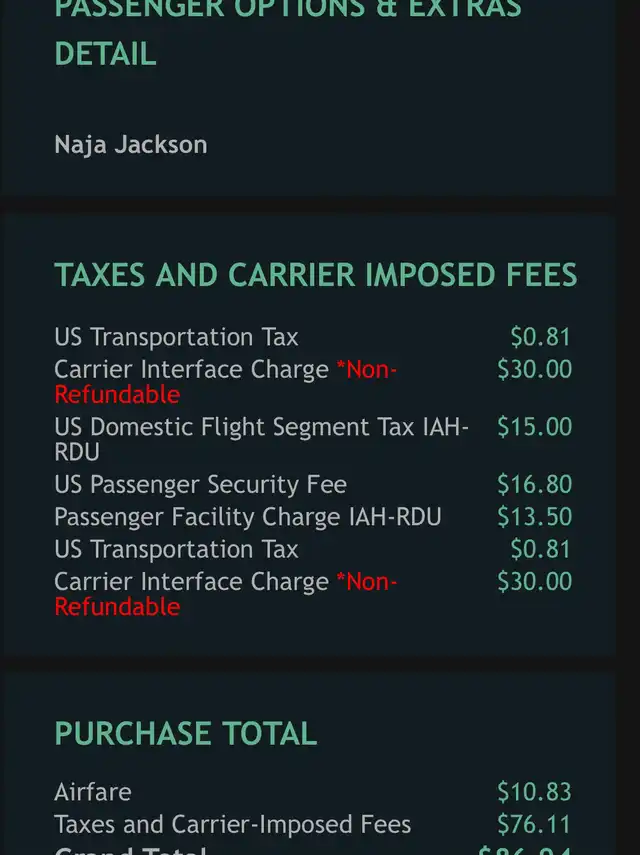This screenshot has width=640, height=855.
Task: Click the first red Non-Refundable notice
Action: (366, 370)
